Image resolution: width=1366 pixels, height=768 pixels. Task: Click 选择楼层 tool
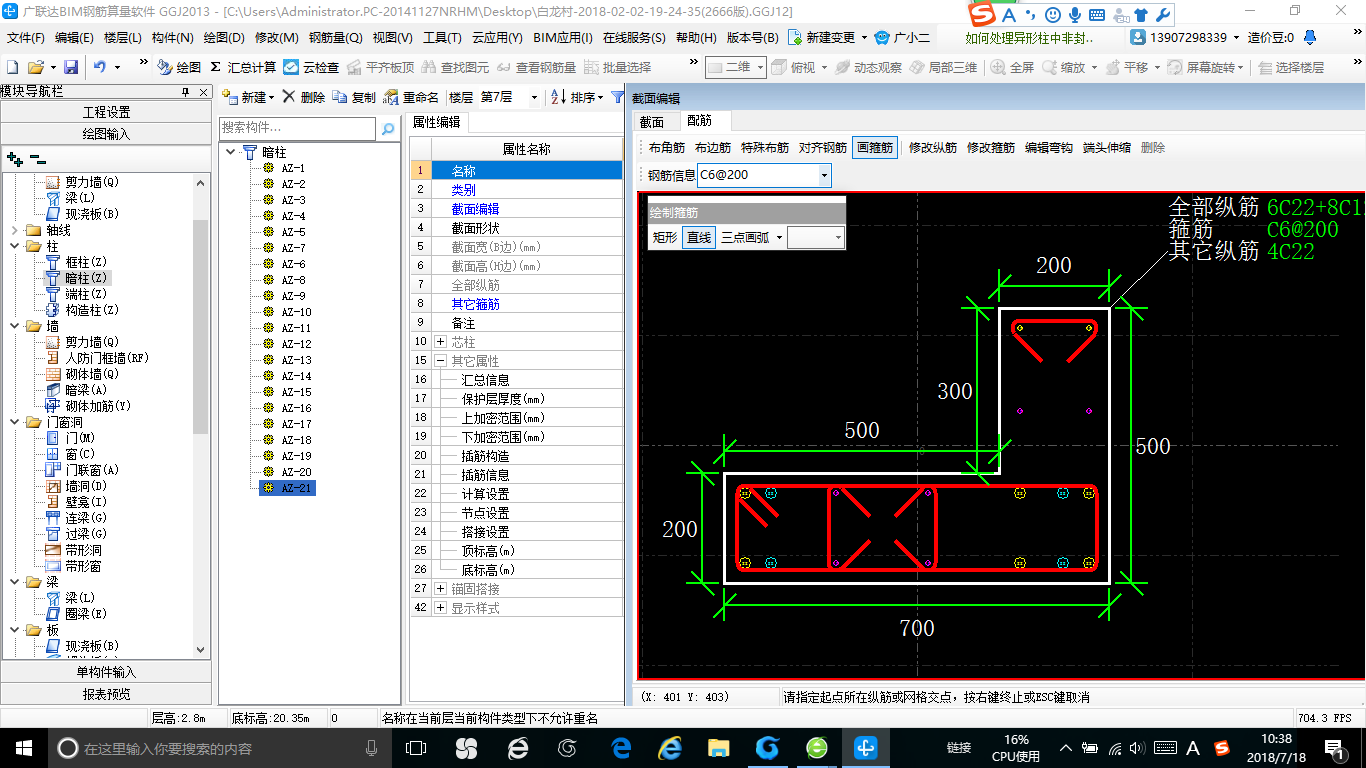click(1291, 67)
